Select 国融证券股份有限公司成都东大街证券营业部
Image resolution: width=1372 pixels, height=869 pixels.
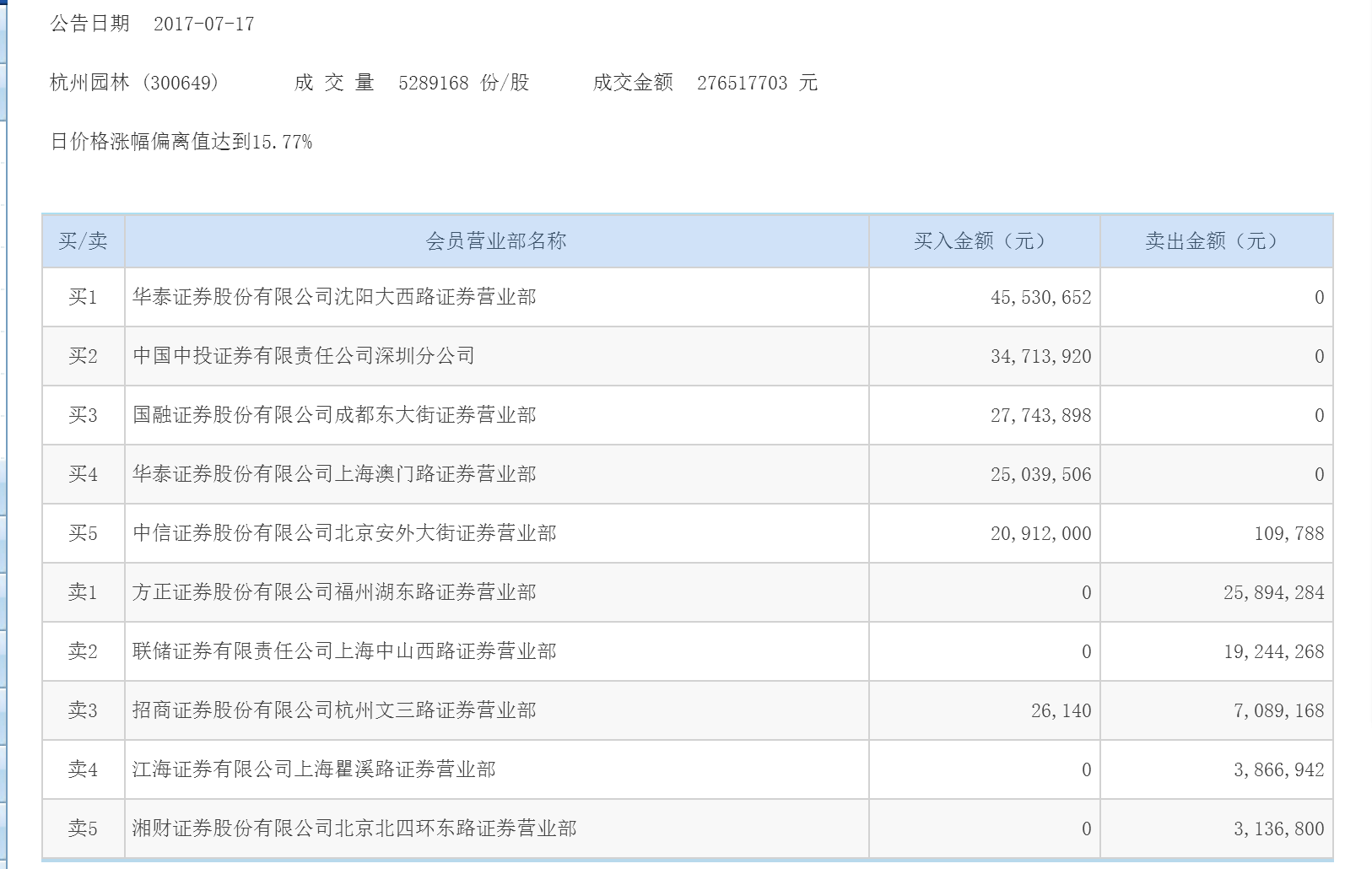[x=334, y=415]
